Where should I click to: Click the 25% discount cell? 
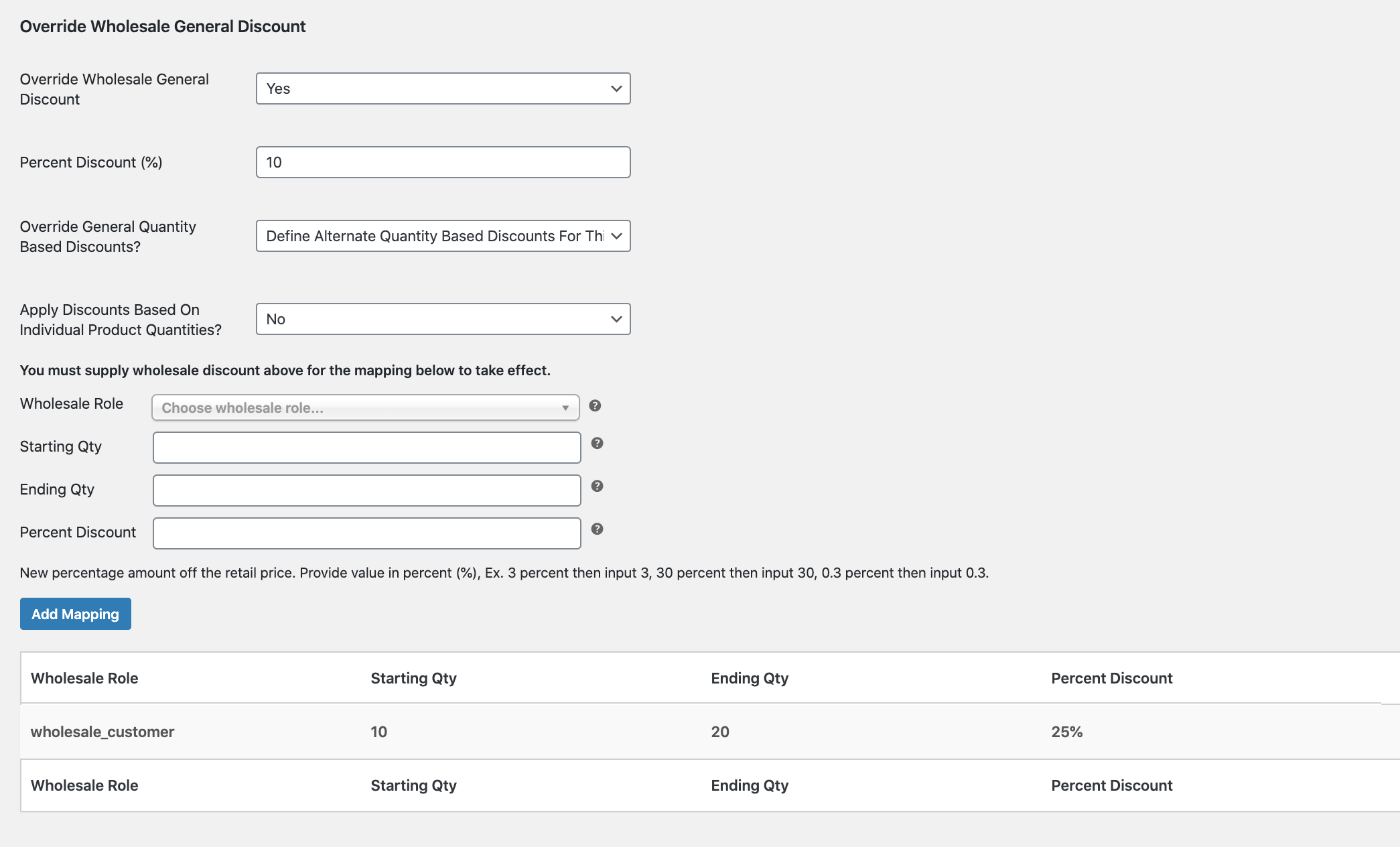click(x=1066, y=732)
